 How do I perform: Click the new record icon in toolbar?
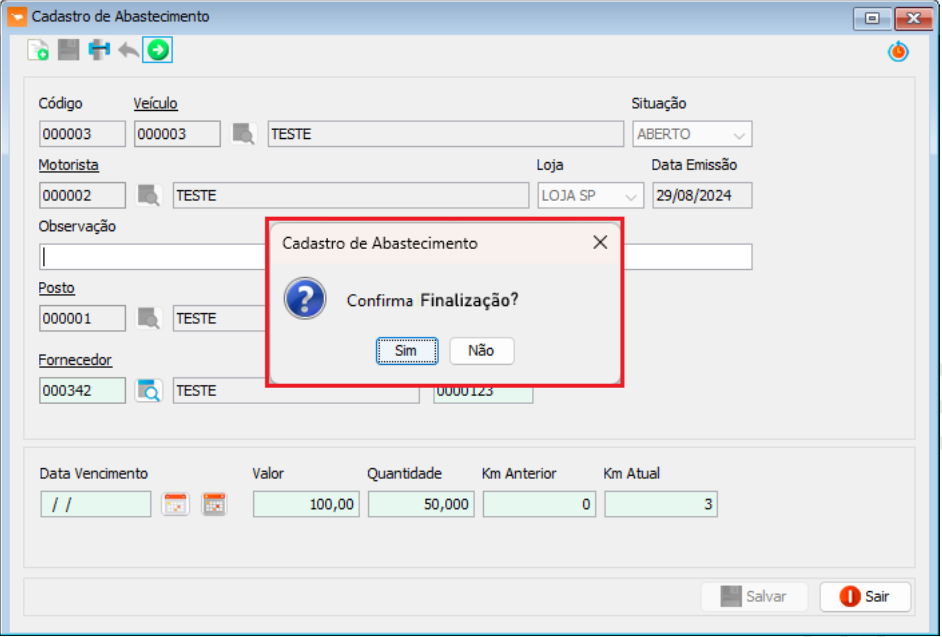coord(38,50)
